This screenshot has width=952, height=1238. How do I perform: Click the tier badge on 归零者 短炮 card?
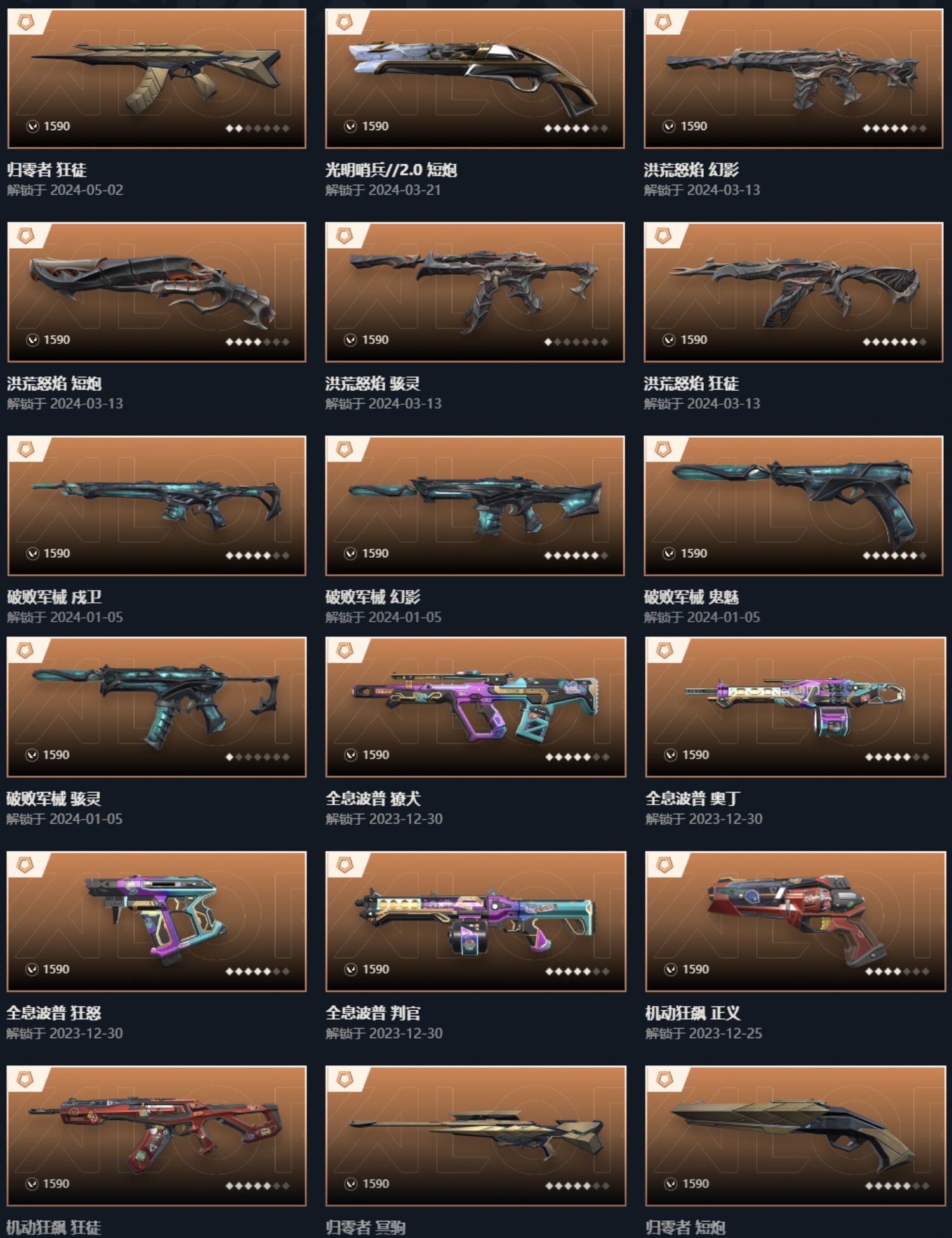coord(664,1080)
